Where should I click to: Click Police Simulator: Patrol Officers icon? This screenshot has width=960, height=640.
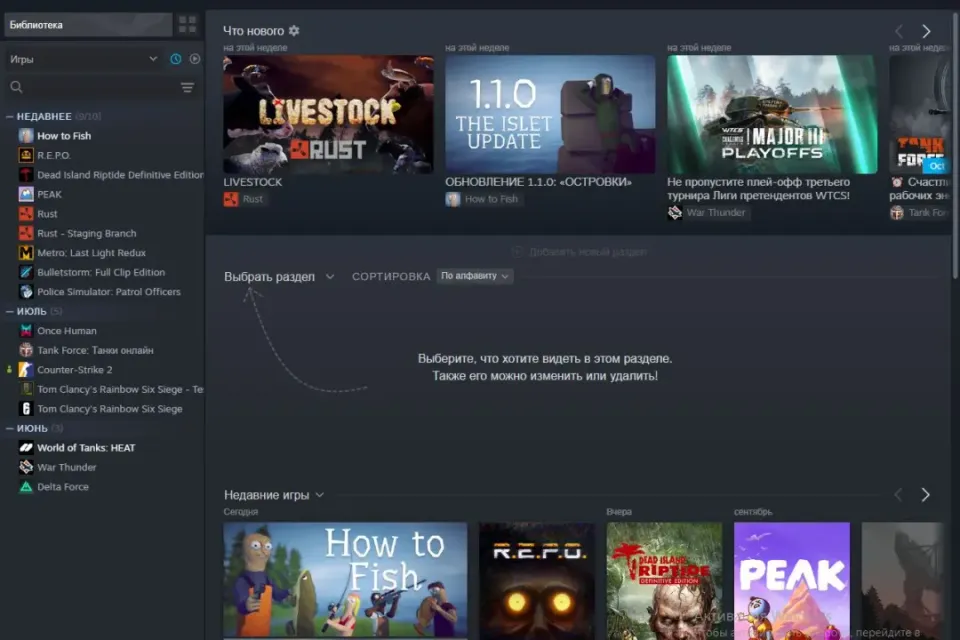click(26, 292)
